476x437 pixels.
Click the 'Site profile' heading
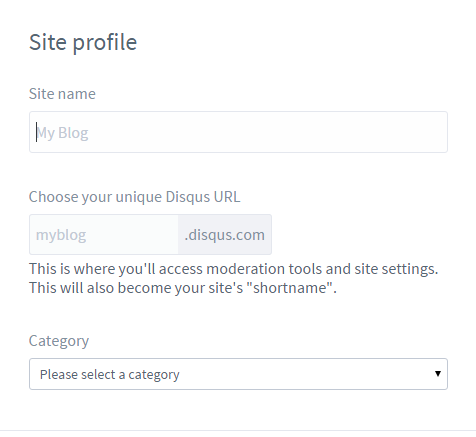(x=83, y=42)
